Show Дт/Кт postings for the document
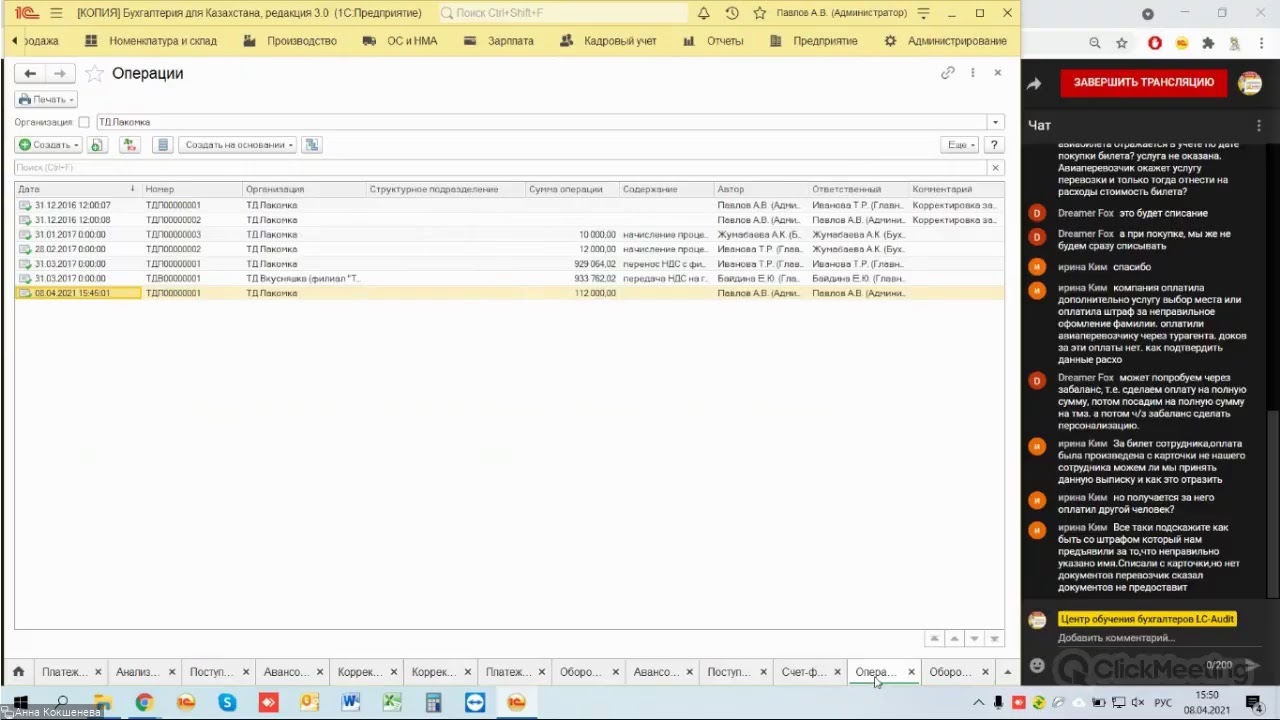The width and height of the screenshot is (1280, 720). [129, 145]
